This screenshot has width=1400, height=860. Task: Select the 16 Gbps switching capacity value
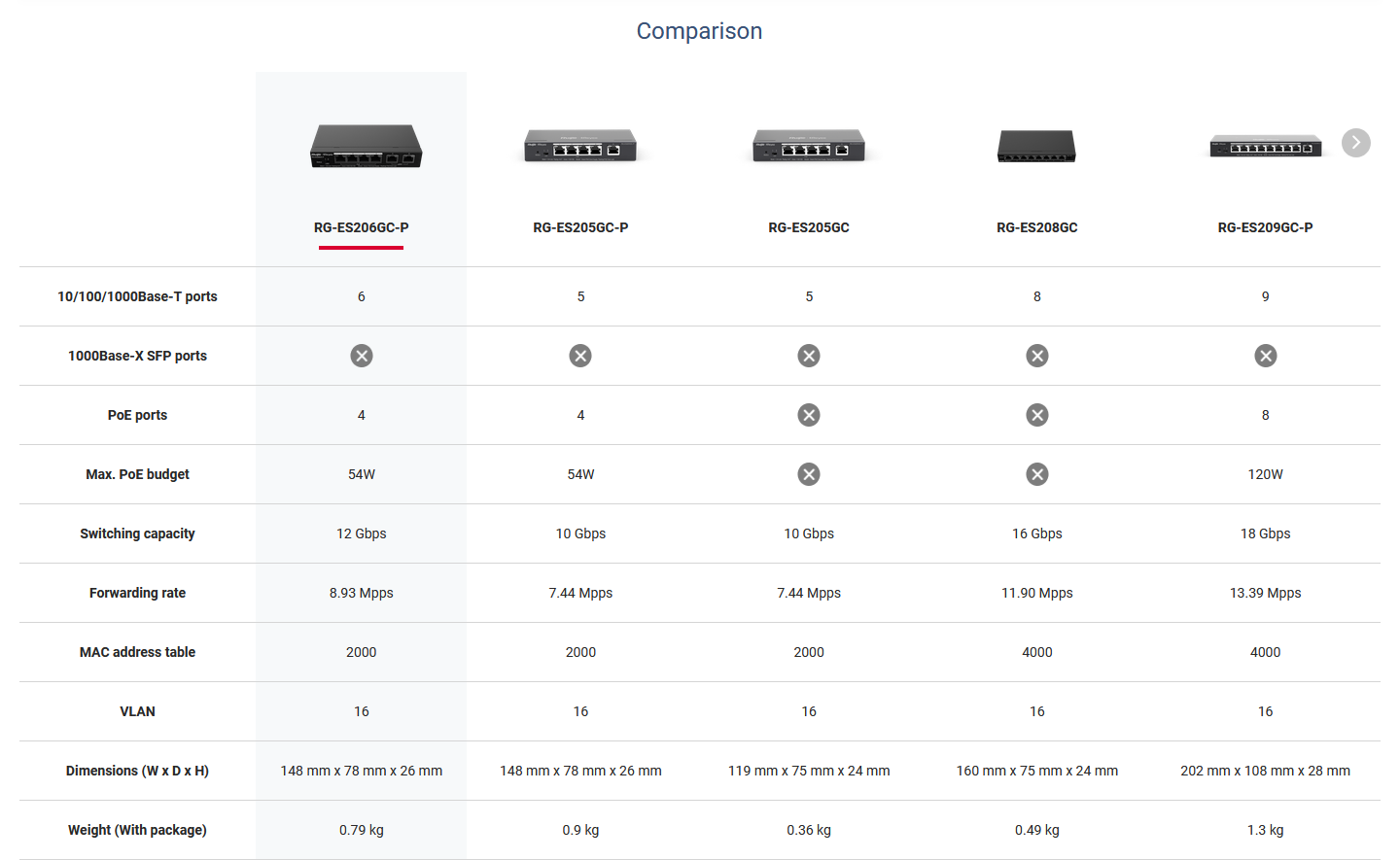pos(1036,533)
